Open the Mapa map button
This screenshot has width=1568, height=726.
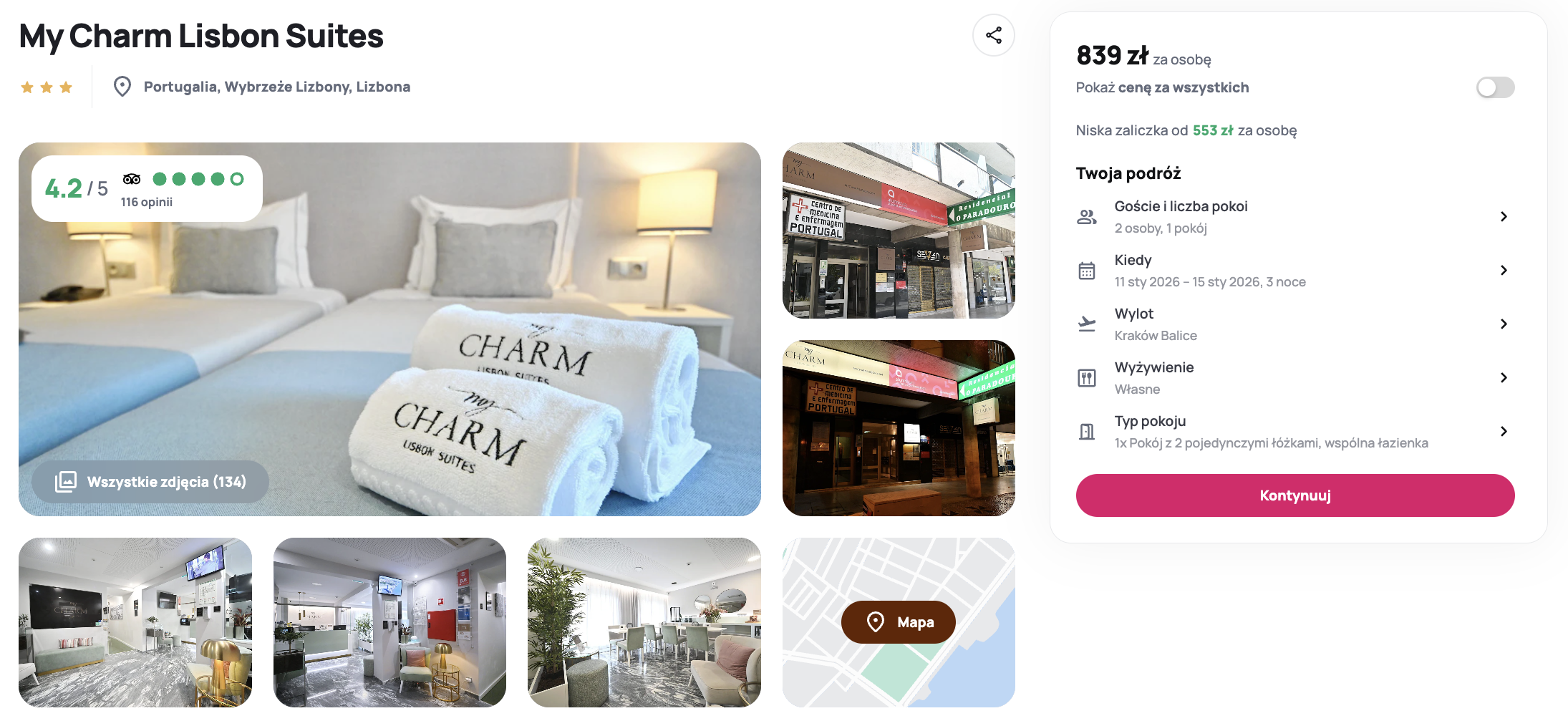click(898, 622)
